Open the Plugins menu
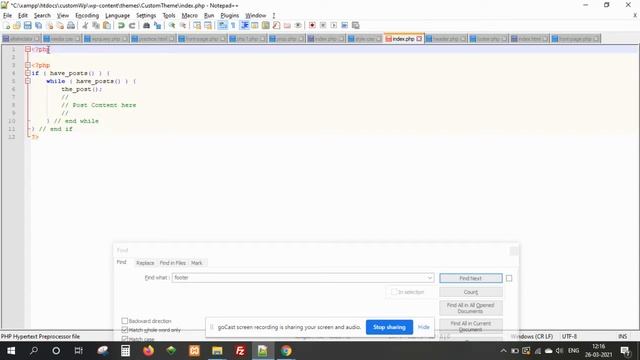Viewport: 640px width, 360px height. click(229, 16)
